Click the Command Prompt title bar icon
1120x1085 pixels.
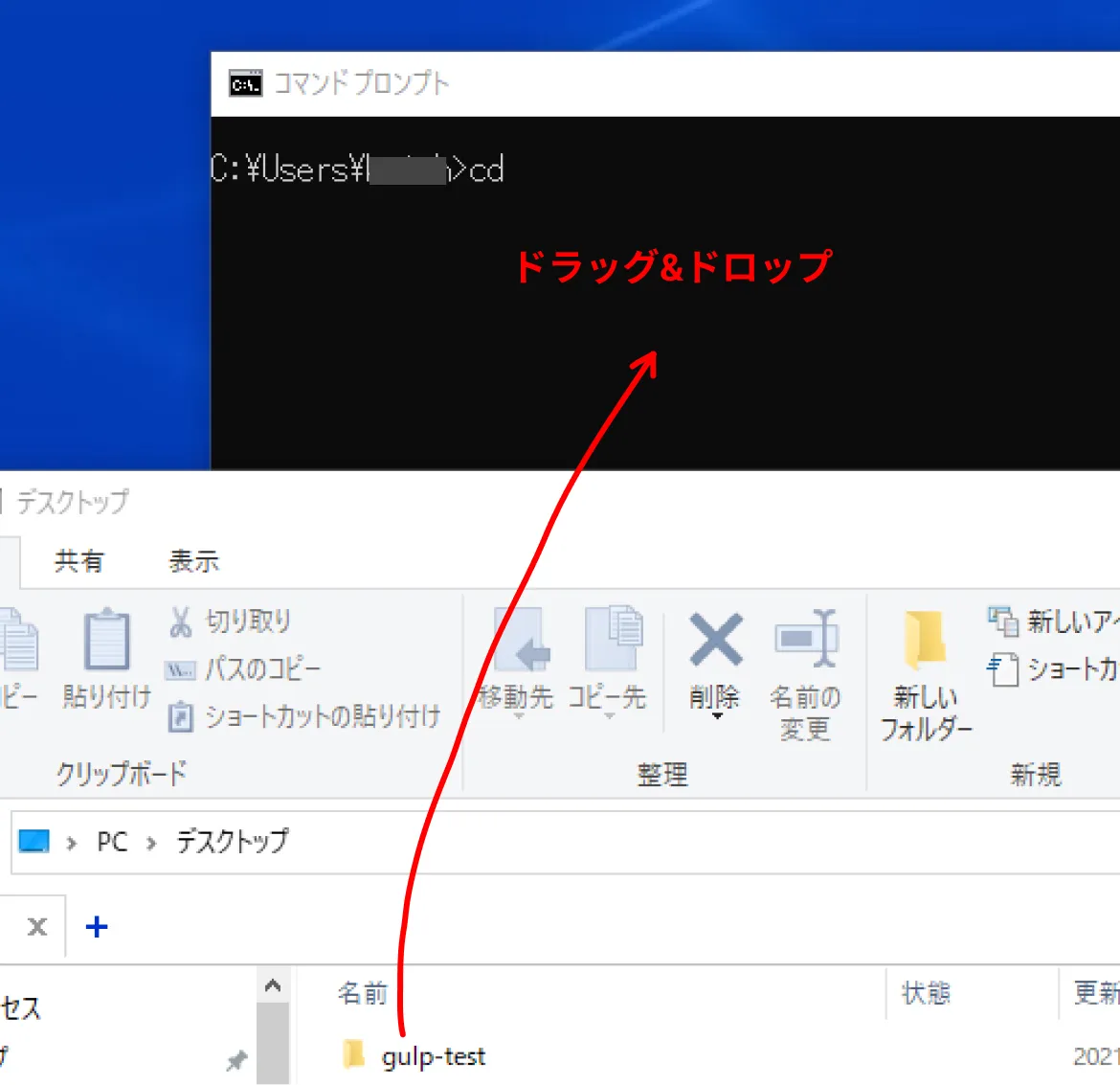pyautogui.click(x=245, y=83)
